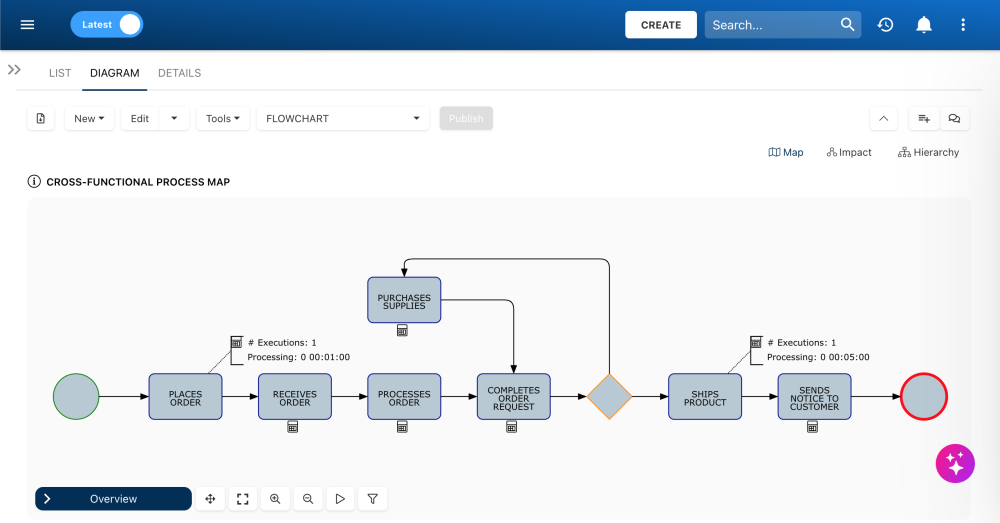1000x523 pixels.
Task: Expand the Overview panel
Action: (113, 498)
